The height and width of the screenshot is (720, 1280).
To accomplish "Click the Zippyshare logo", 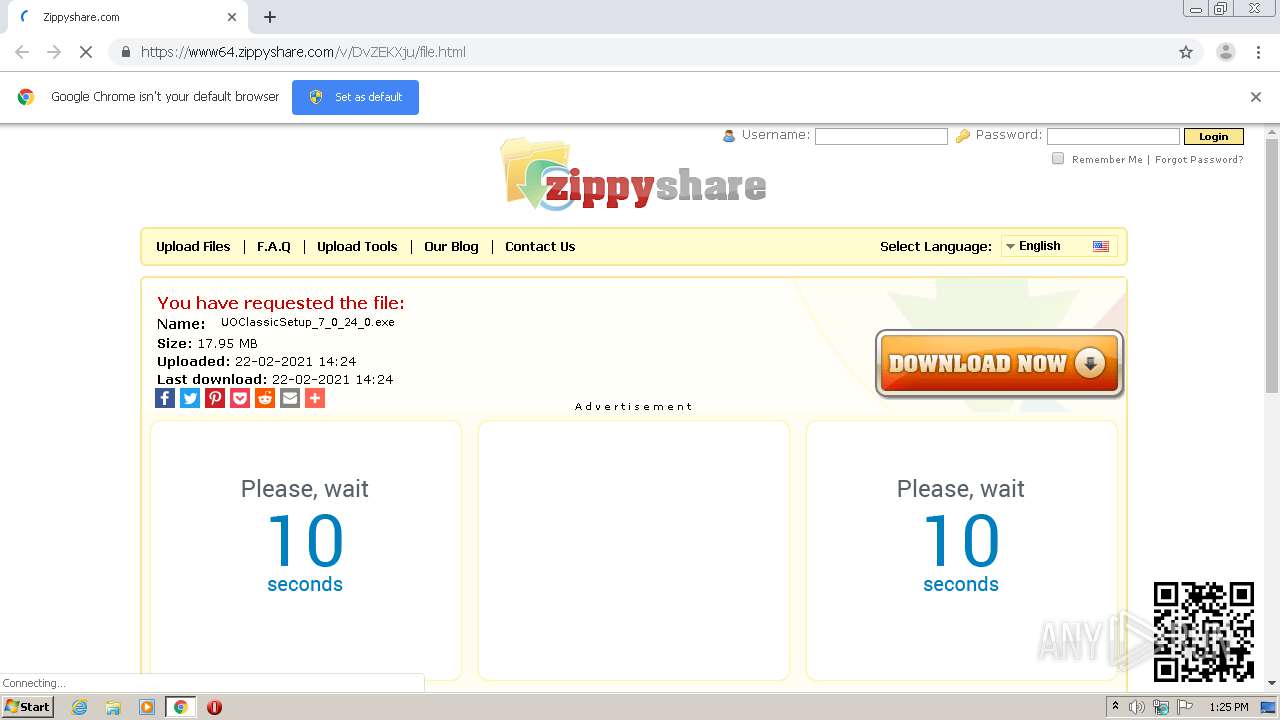I will click(634, 176).
